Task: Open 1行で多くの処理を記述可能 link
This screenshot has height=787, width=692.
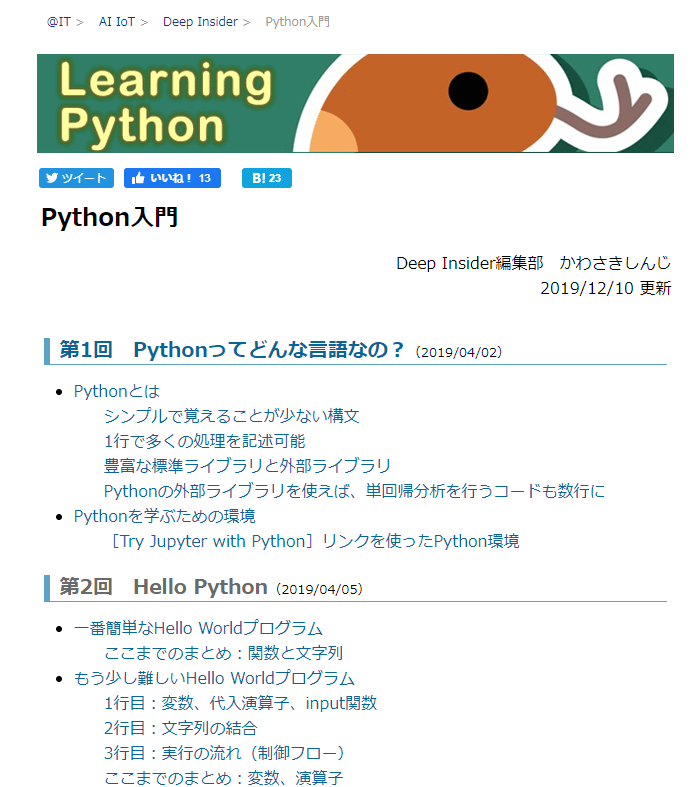Action: click(204, 441)
